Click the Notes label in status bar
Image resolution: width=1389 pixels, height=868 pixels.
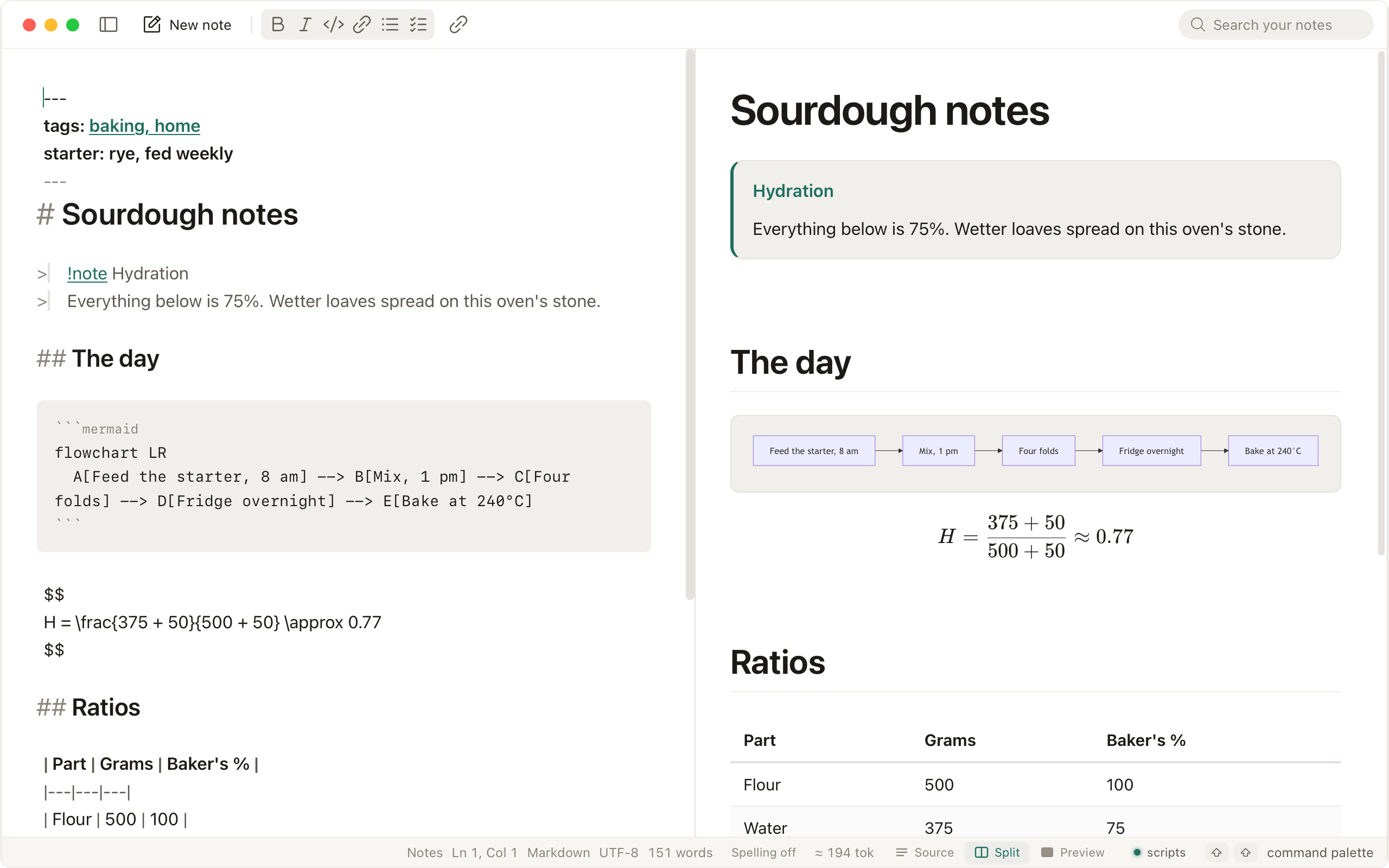coord(425,852)
